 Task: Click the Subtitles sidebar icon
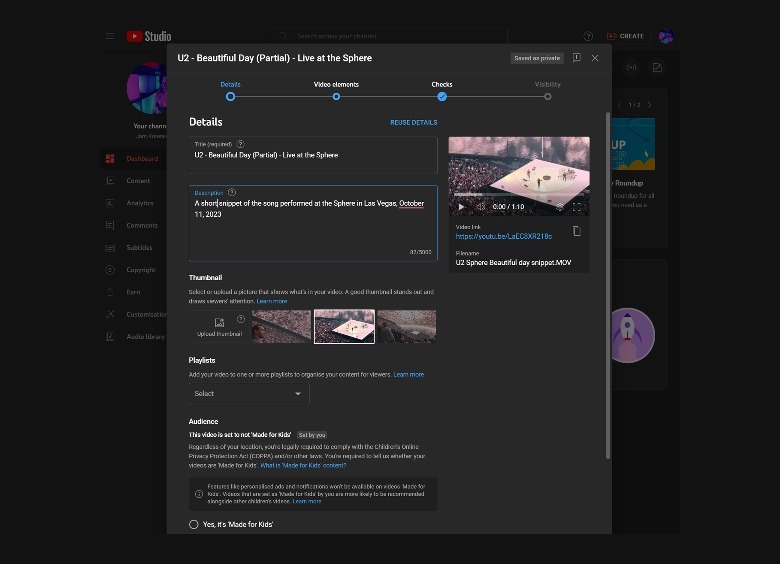click(110, 248)
